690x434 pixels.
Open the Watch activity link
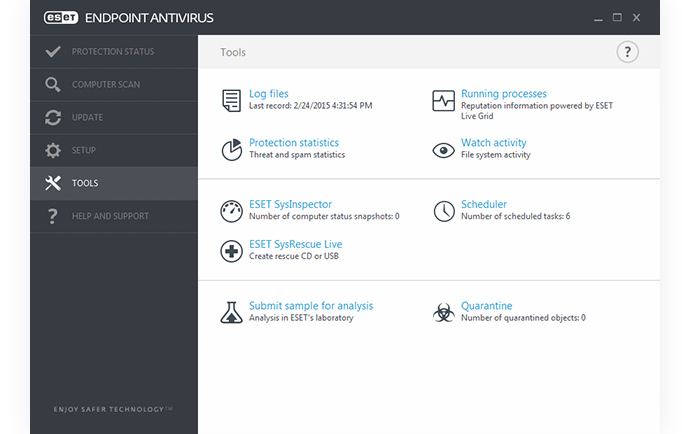point(494,143)
